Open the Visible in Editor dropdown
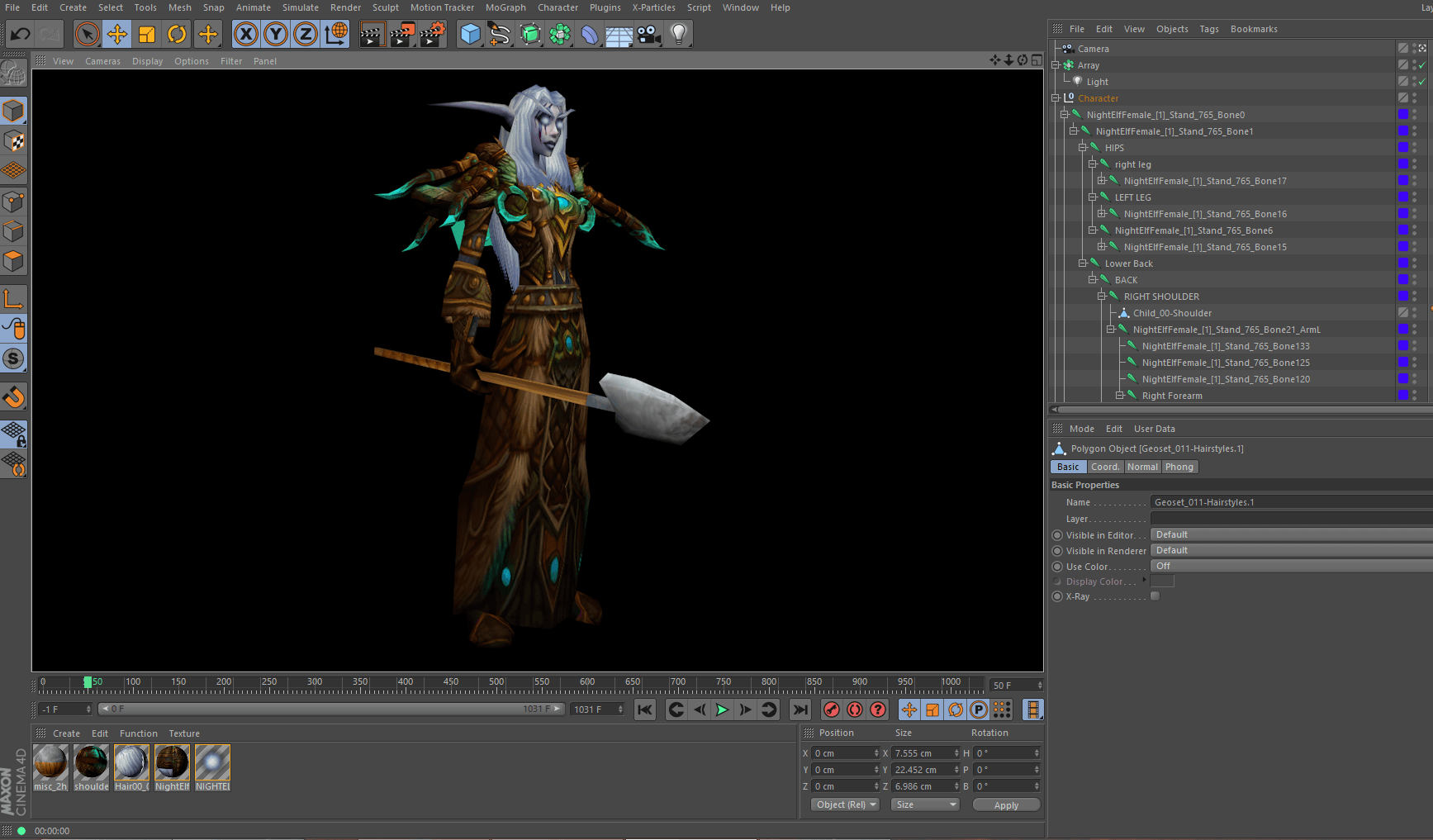1433x840 pixels. coord(1291,534)
